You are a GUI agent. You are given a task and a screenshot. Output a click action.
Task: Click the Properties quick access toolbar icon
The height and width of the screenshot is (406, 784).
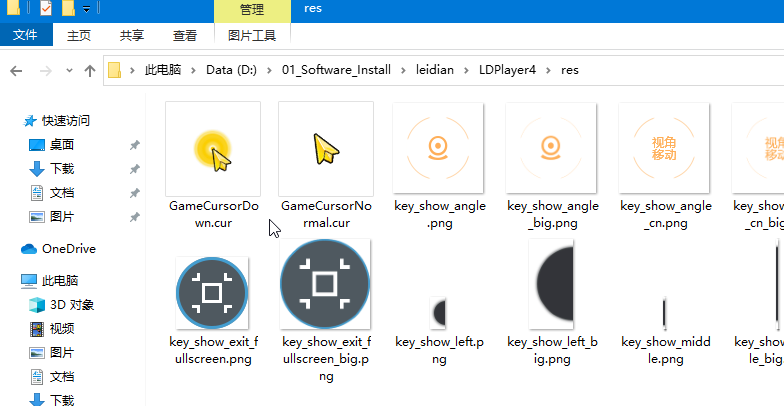[x=46, y=10]
